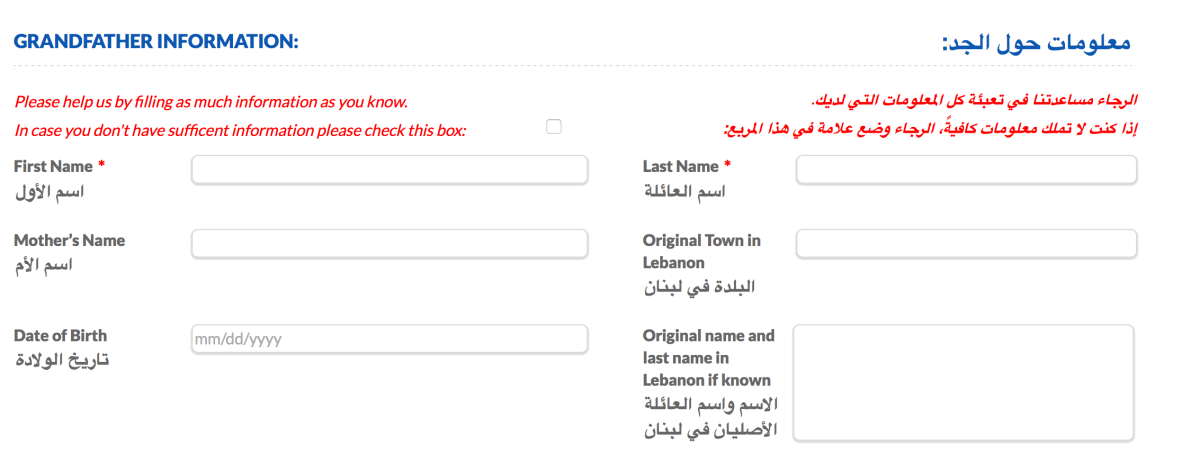Click the English "Mother's Name" label
This screenshot has width=1200, height=473.
(69, 240)
